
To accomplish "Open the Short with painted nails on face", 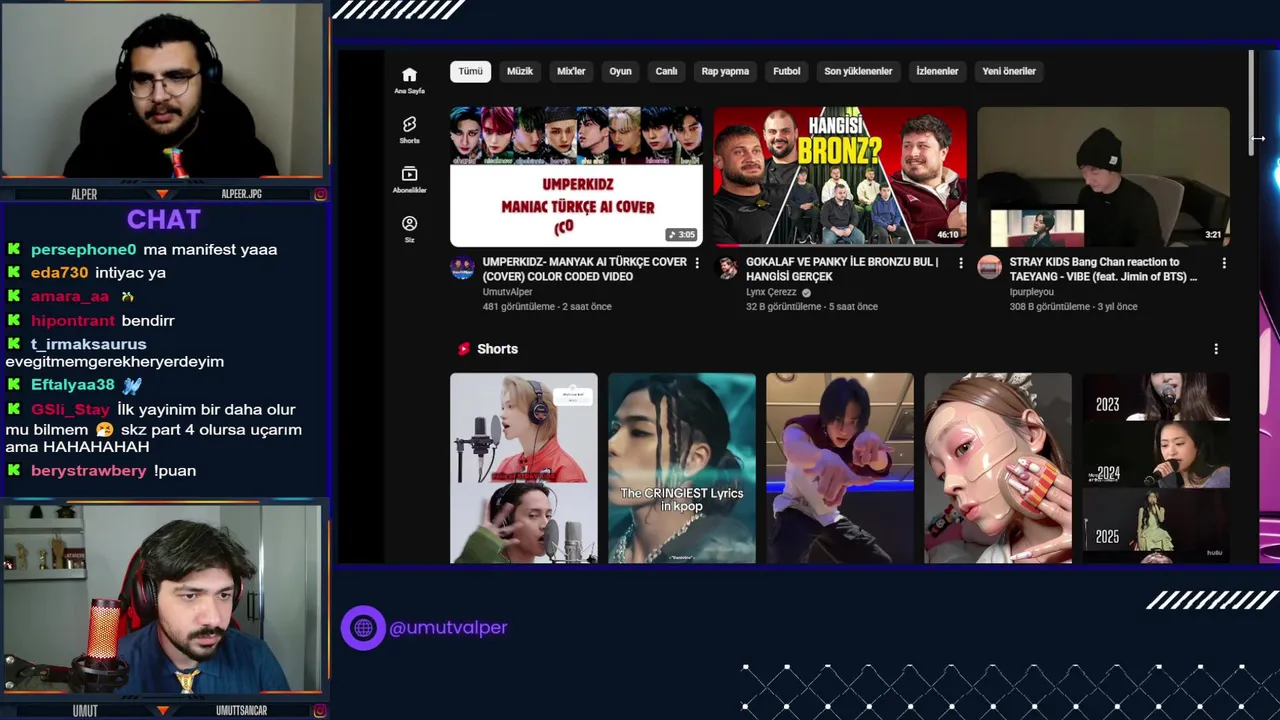I will (x=998, y=468).
